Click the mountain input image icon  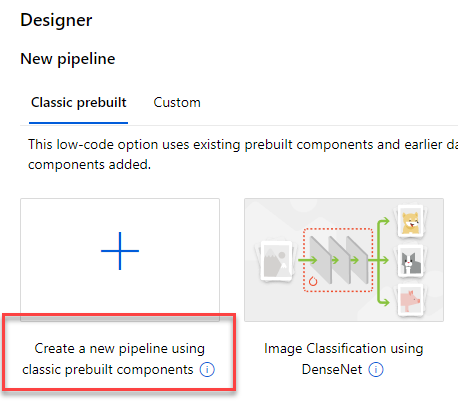pyautogui.click(x=277, y=261)
